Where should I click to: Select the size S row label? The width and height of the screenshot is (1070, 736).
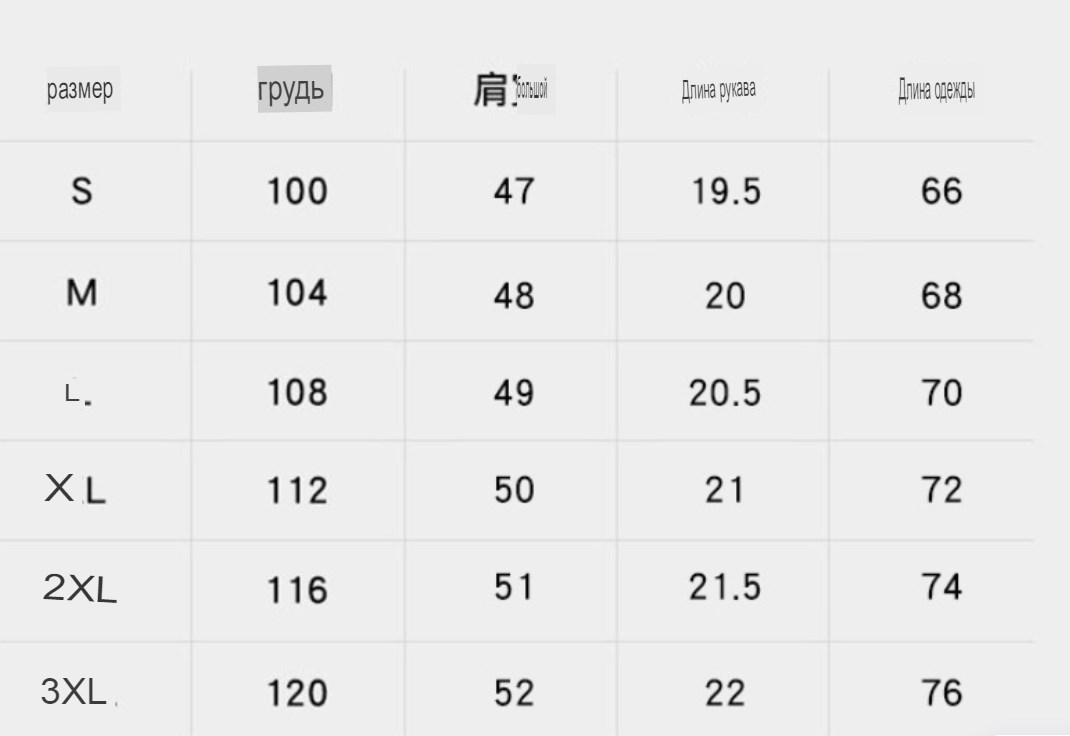[x=82, y=190]
